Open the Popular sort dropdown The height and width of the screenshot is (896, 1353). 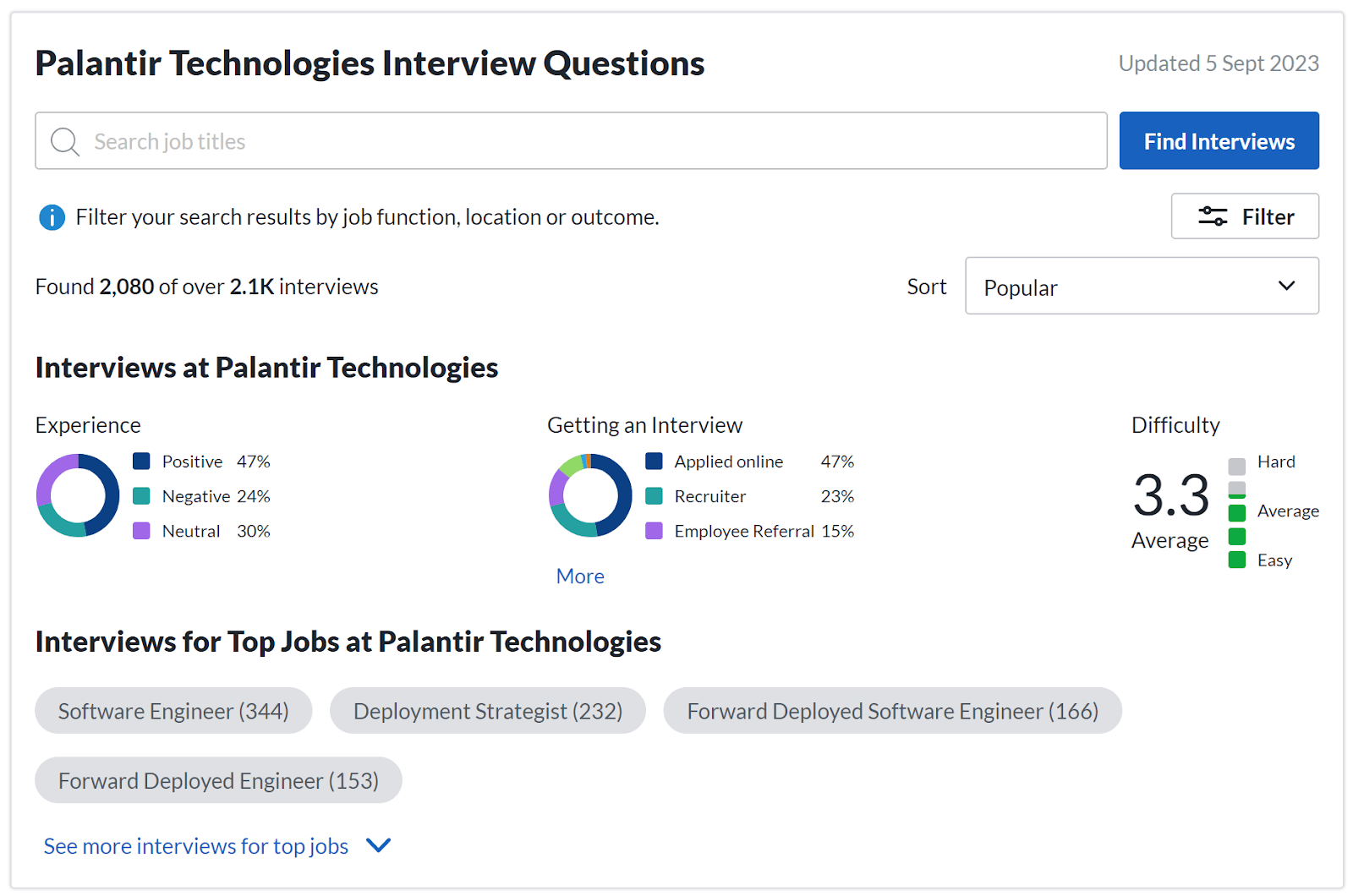1141,286
